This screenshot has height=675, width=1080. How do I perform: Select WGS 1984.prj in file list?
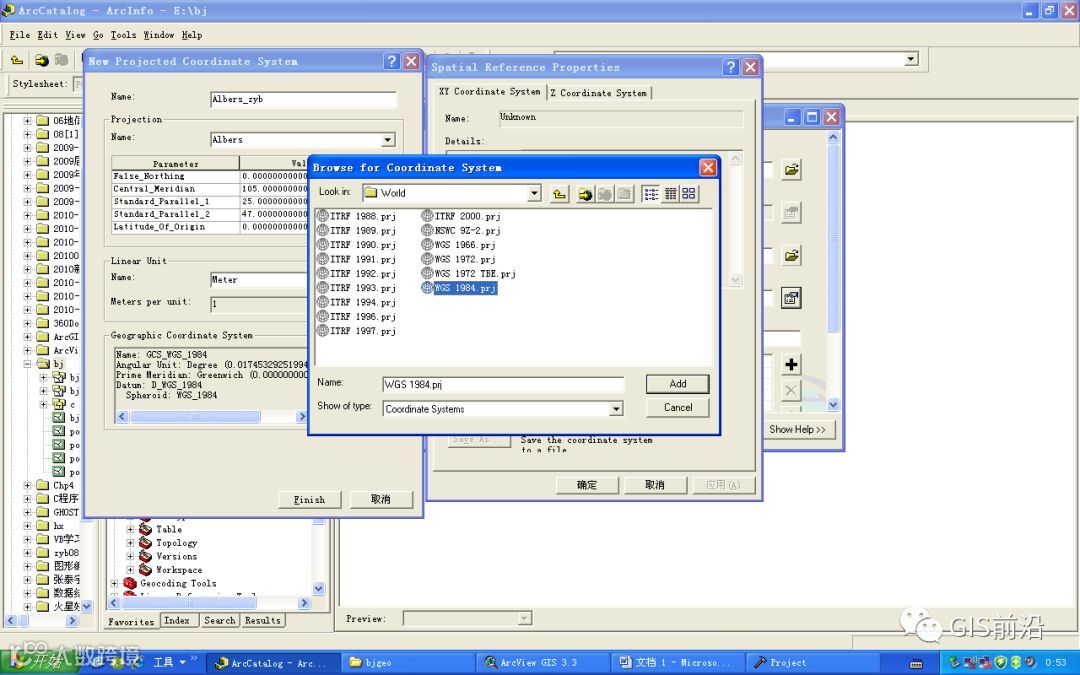tap(459, 289)
